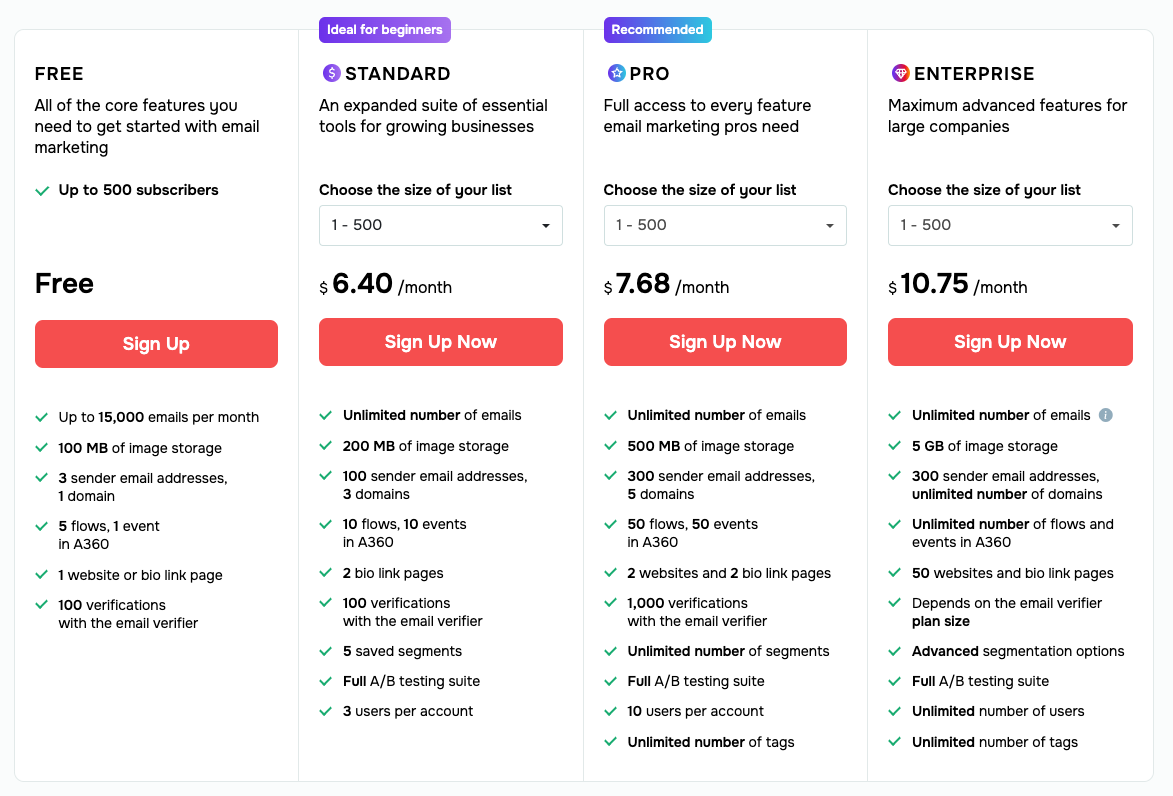Click checkmark beside Pro 10 users per account
The width and height of the screenshot is (1173, 796).
[611, 711]
